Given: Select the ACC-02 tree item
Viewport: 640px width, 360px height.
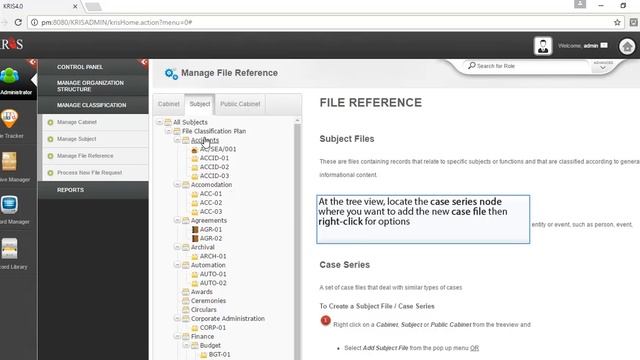Looking at the screenshot, I should [211, 203].
